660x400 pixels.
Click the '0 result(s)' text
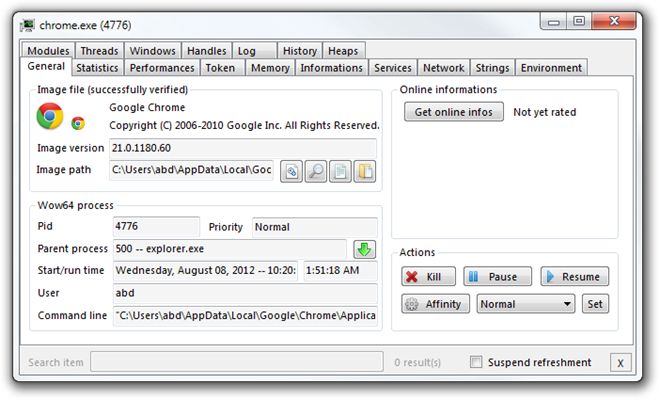(418, 363)
